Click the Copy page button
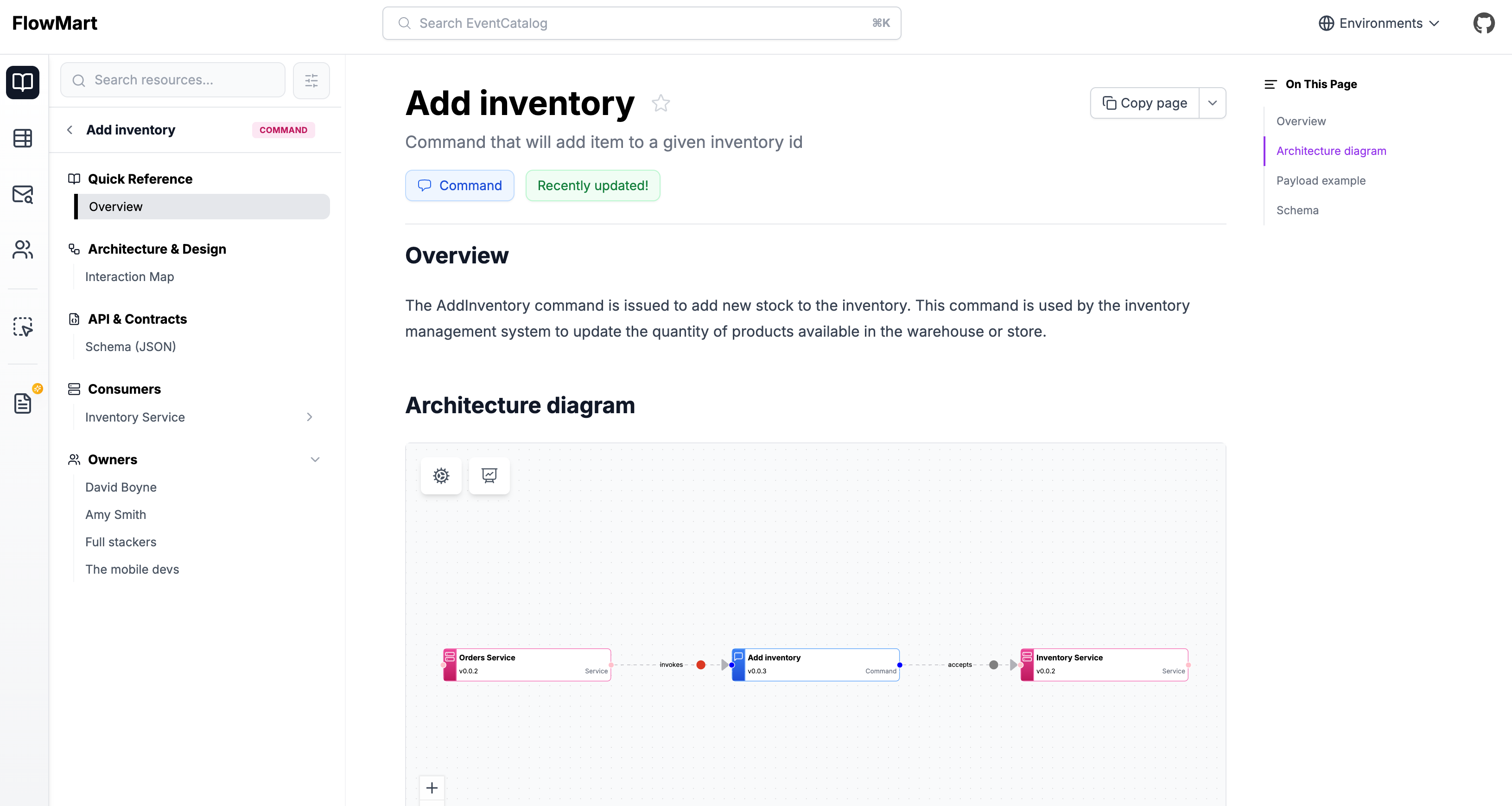 1144,103
